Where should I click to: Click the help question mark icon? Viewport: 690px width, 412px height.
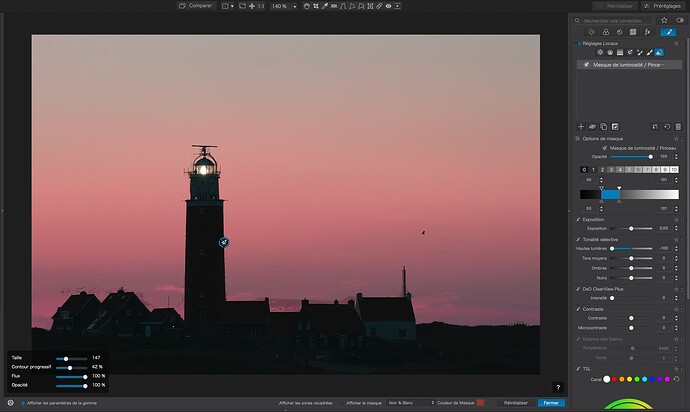[x=558, y=387]
